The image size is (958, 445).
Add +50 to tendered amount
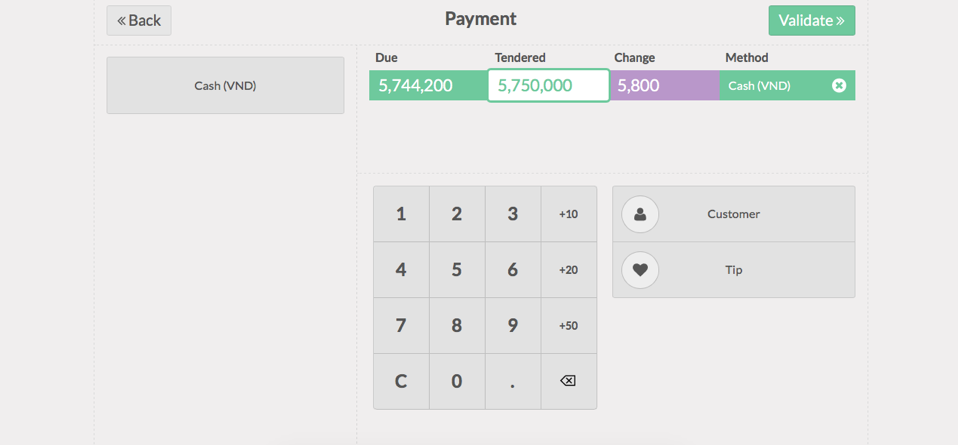pyautogui.click(x=568, y=326)
